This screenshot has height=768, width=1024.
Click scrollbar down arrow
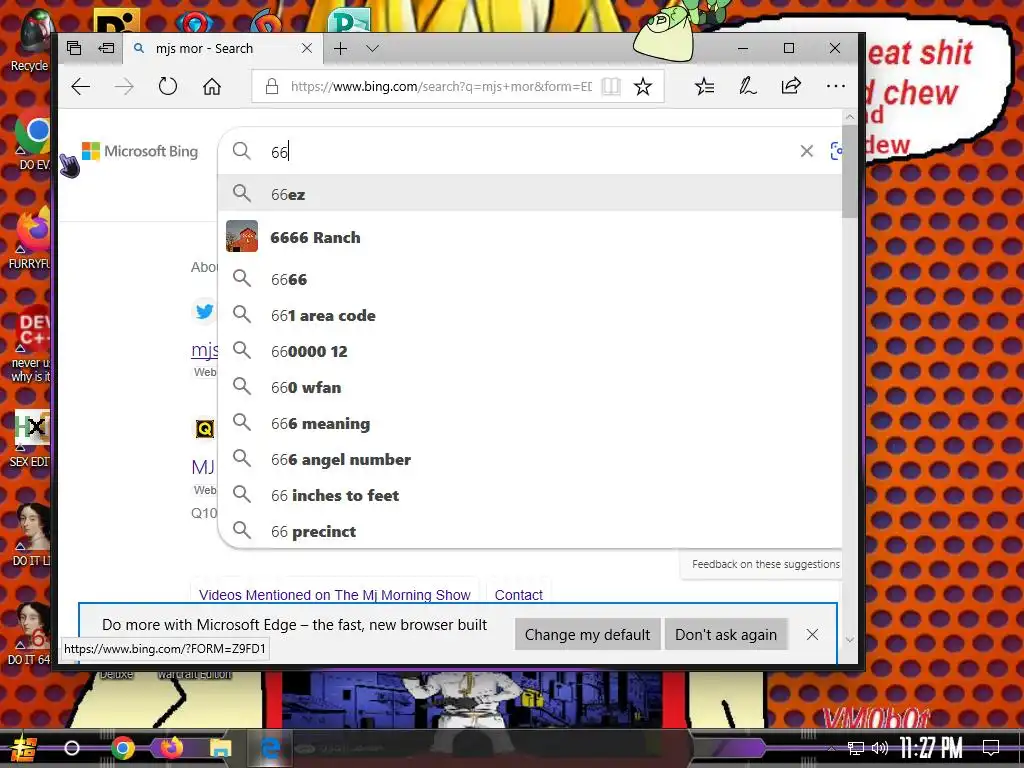[850, 640]
